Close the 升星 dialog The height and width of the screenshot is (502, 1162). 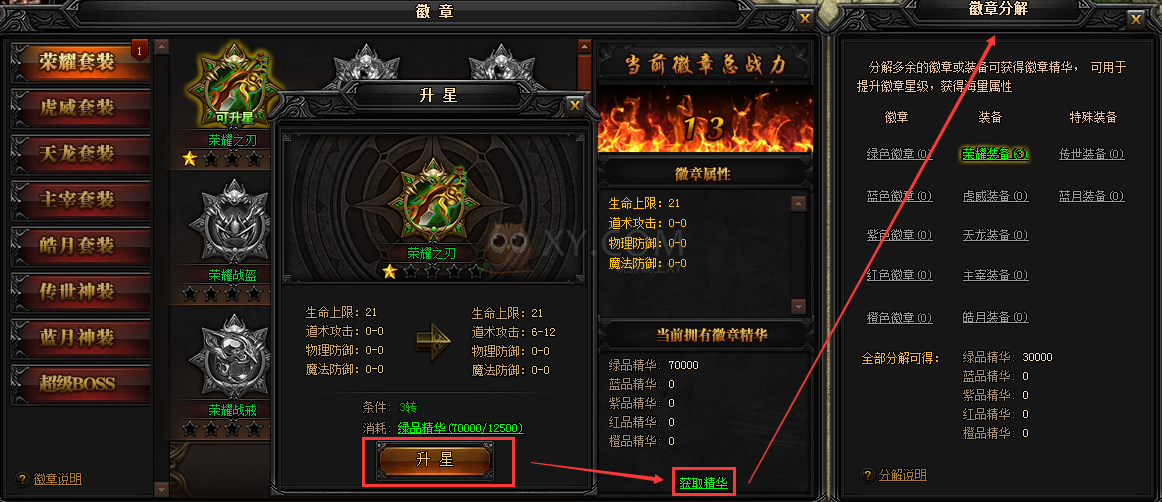coord(575,105)
